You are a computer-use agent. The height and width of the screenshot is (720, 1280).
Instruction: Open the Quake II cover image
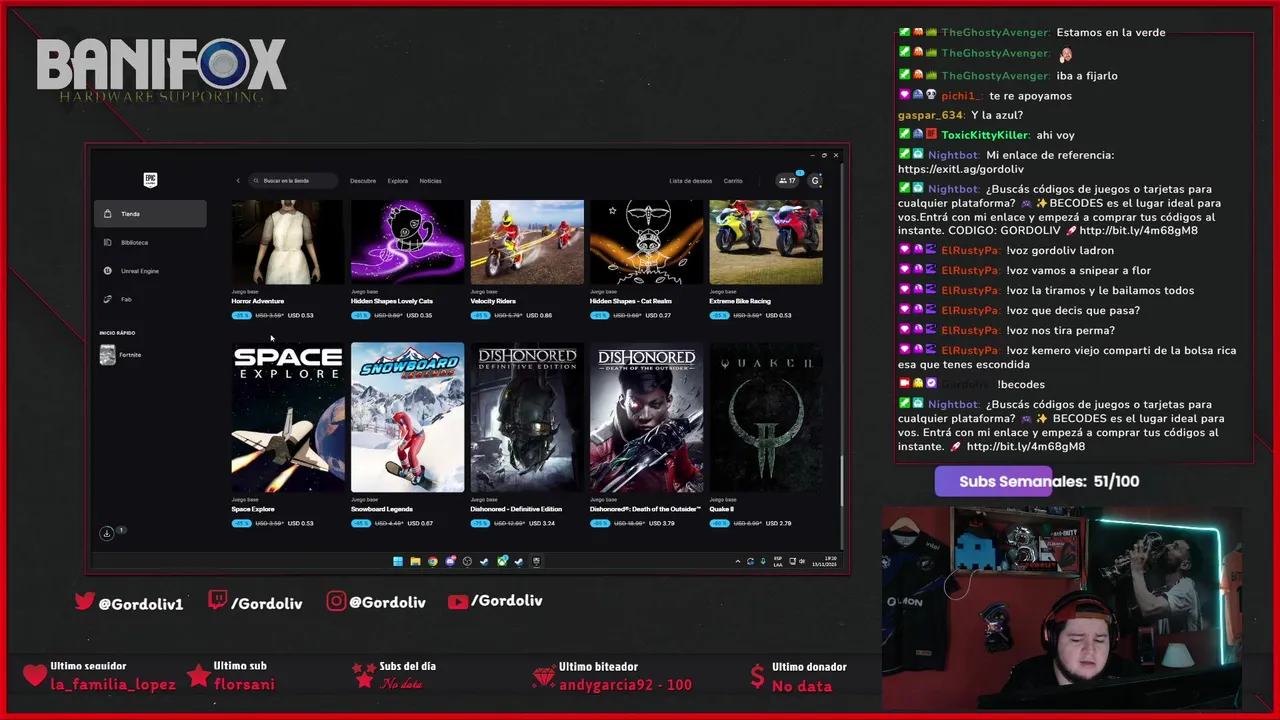tap(766, 418)
